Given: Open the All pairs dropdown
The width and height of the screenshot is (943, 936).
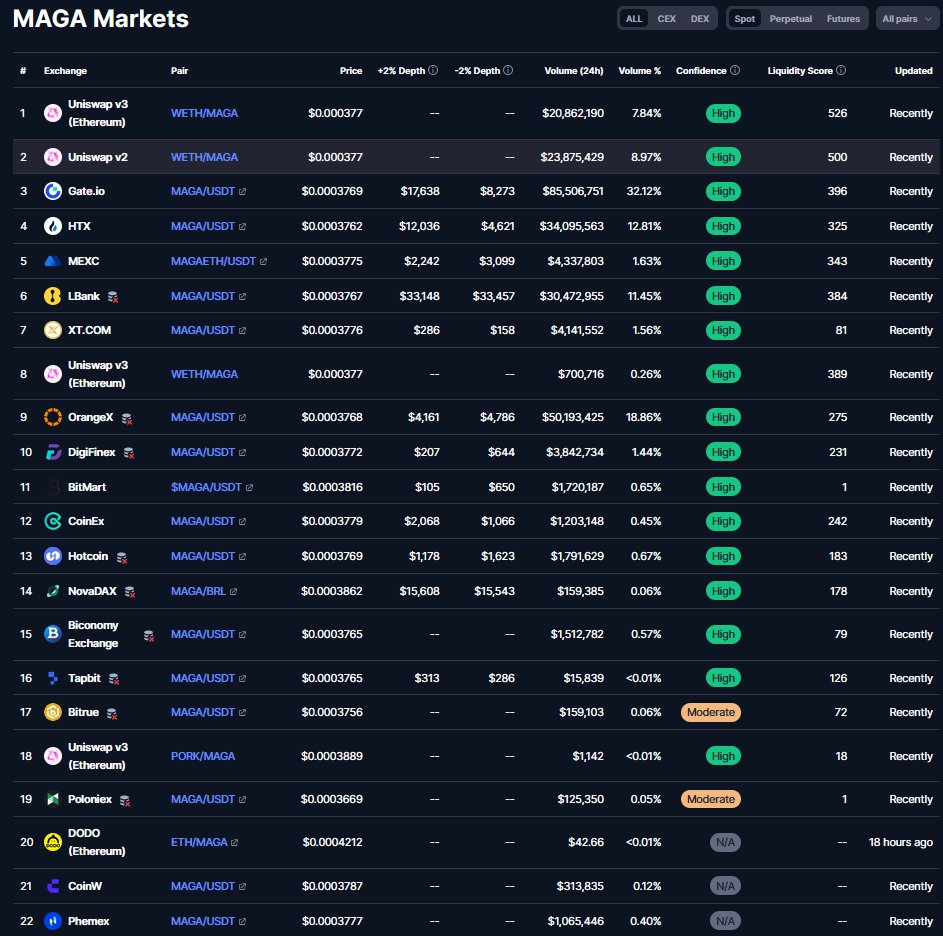Looking at the screenshot, I should point(905,18).
